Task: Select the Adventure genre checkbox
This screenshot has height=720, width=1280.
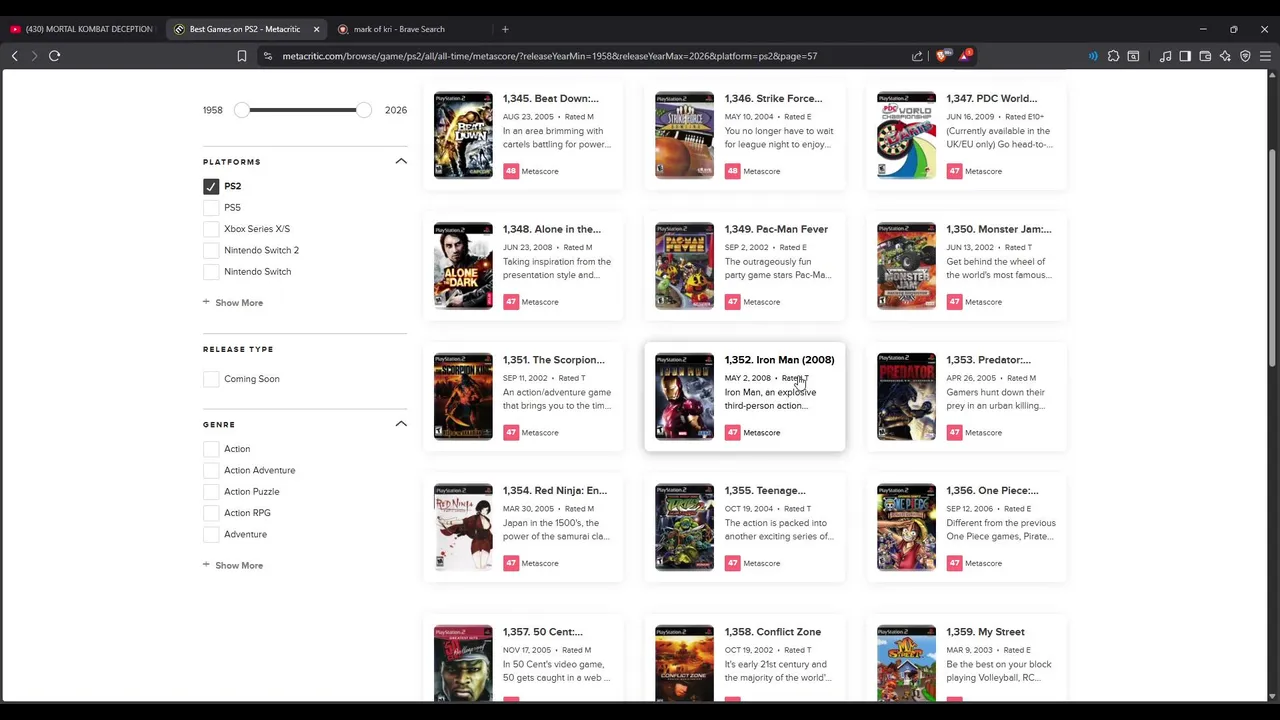Action: [211, 534]
